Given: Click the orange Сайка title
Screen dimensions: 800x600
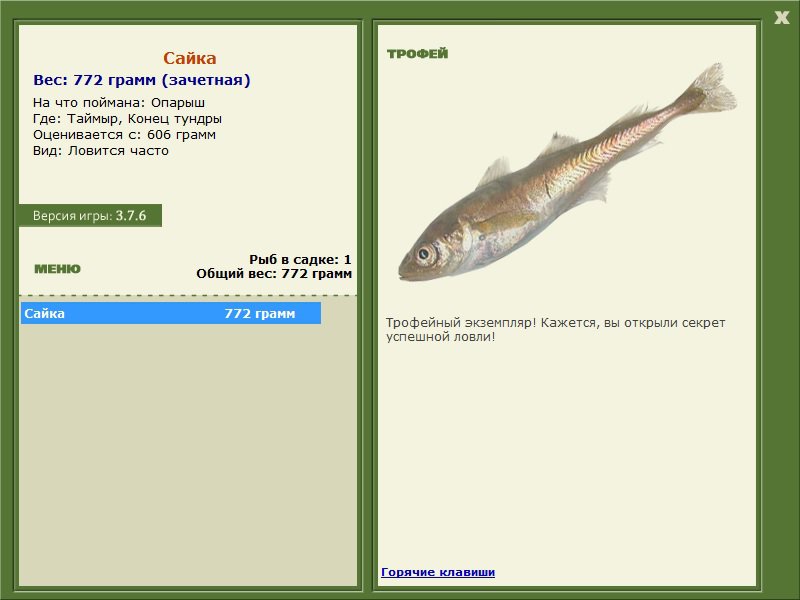Looking at the screenshot, I should [x=189, y=58].
